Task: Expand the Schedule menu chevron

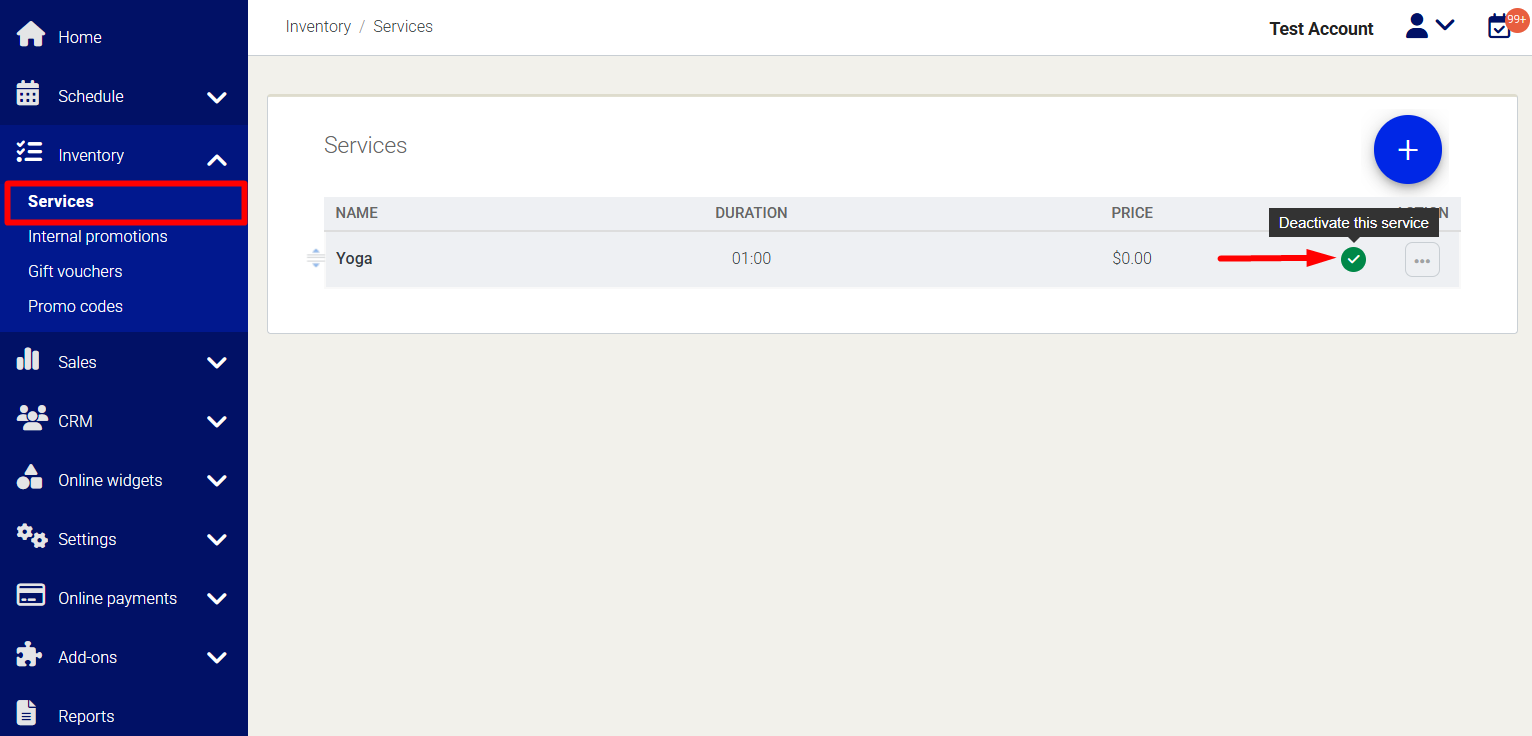Action: [x=217, y=97]
